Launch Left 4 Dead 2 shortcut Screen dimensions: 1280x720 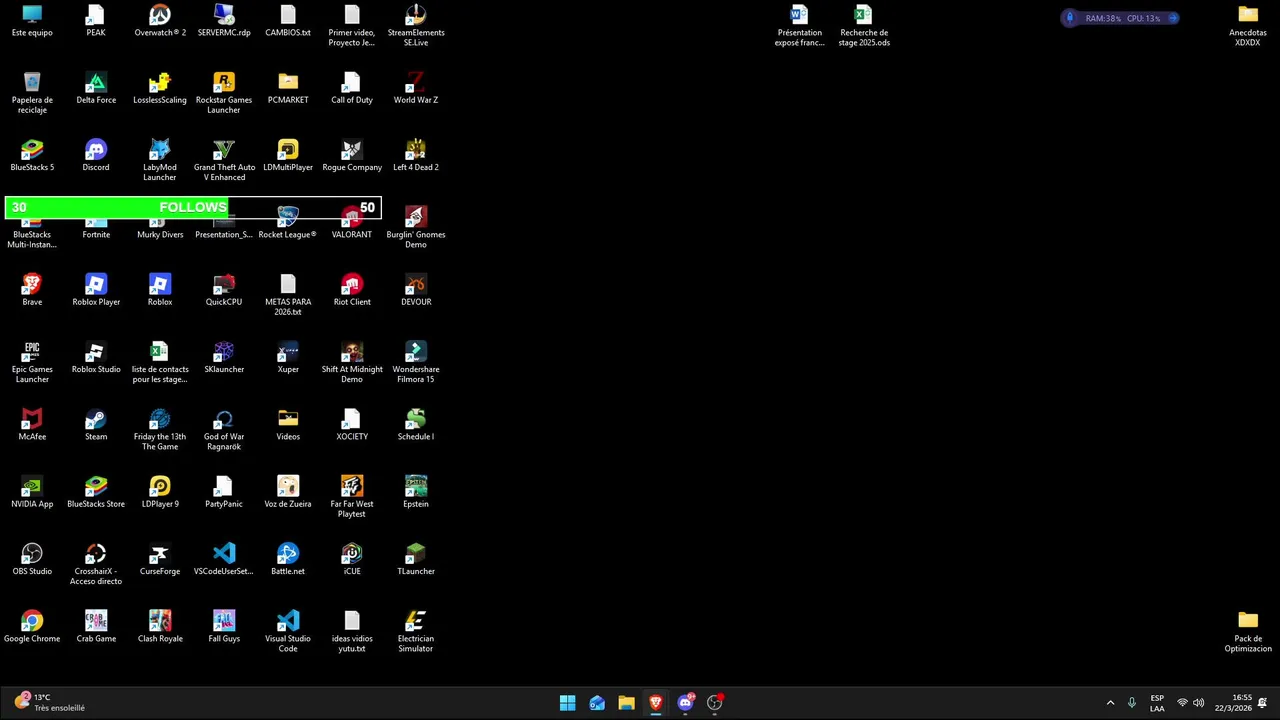[416, 156]
